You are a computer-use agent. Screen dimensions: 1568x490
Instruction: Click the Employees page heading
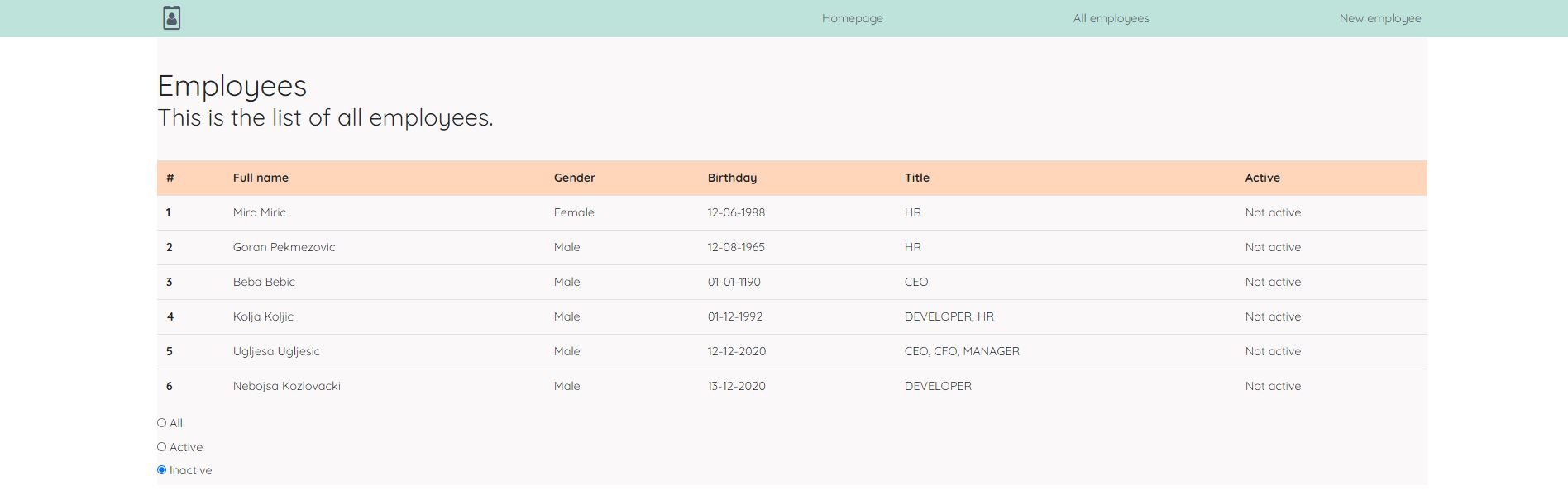pos(232,86)
